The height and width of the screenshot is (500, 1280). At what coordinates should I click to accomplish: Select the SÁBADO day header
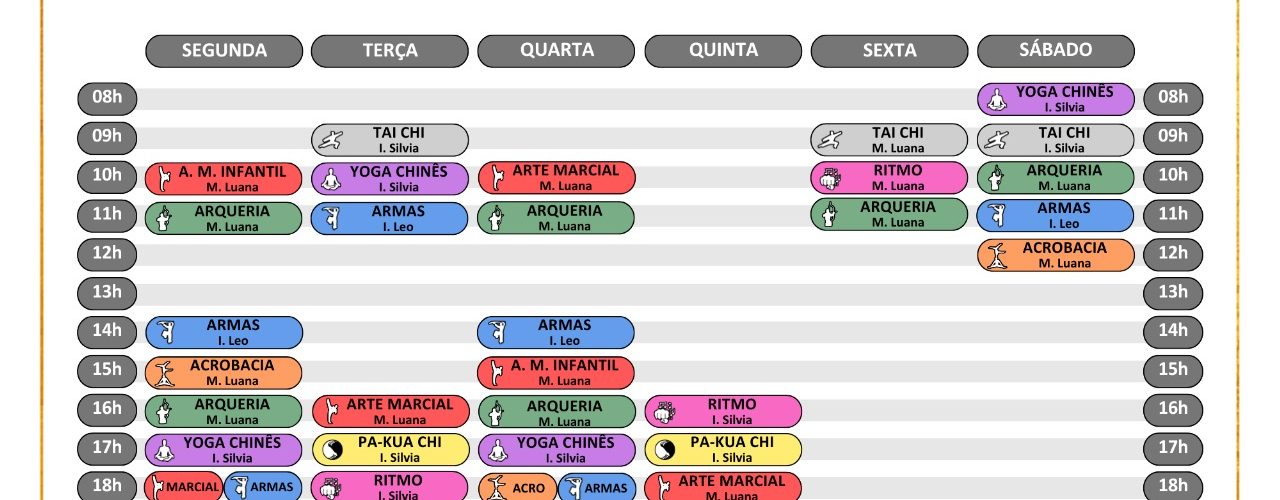1056,51
